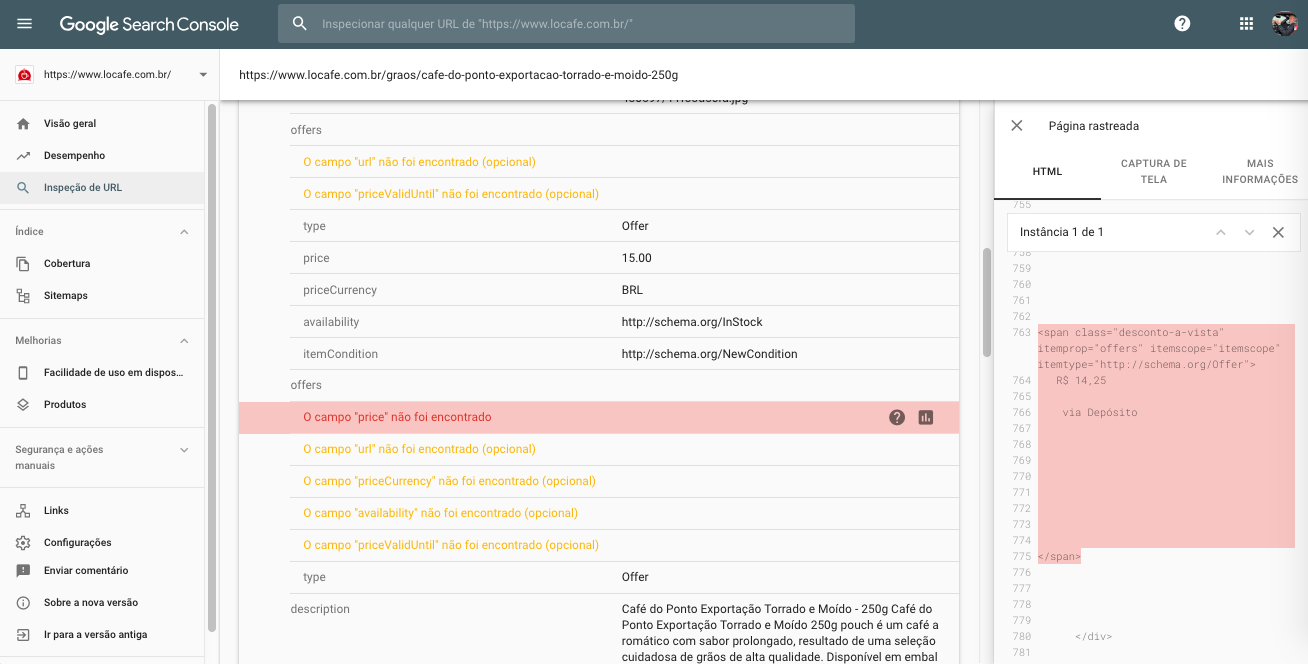Viewport: 1308px width, 664px height.
Task: Click Sobre a nova versão
Action: pyautogui.click(x=102, y=603)
